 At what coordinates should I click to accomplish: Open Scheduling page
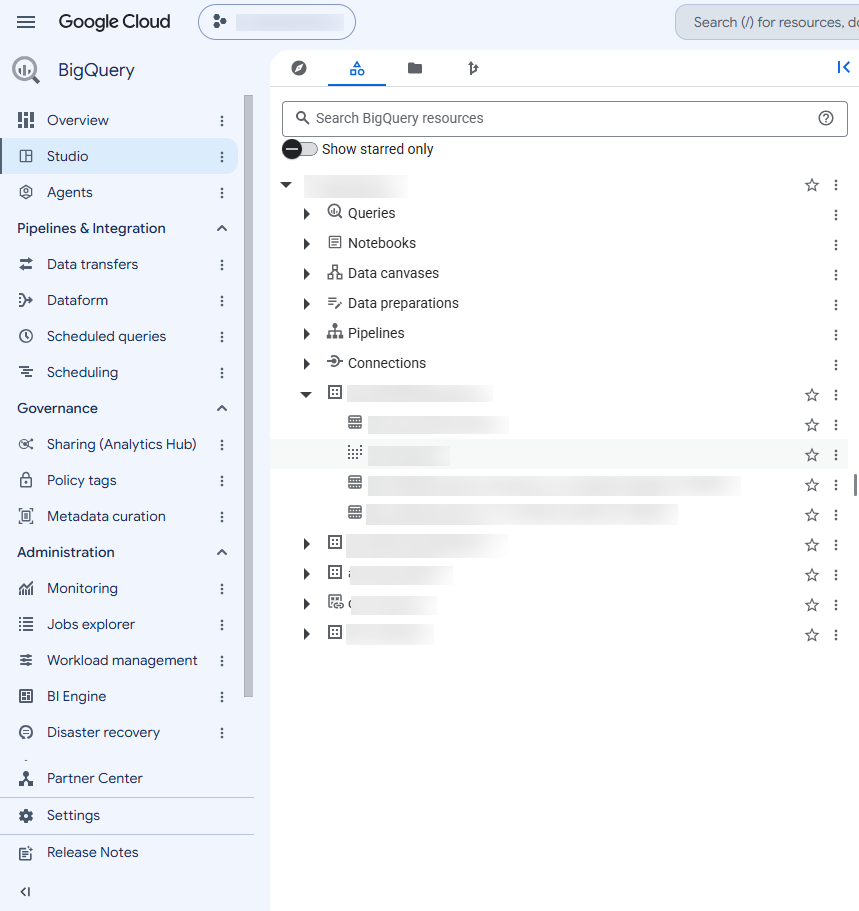click(83, 372)
